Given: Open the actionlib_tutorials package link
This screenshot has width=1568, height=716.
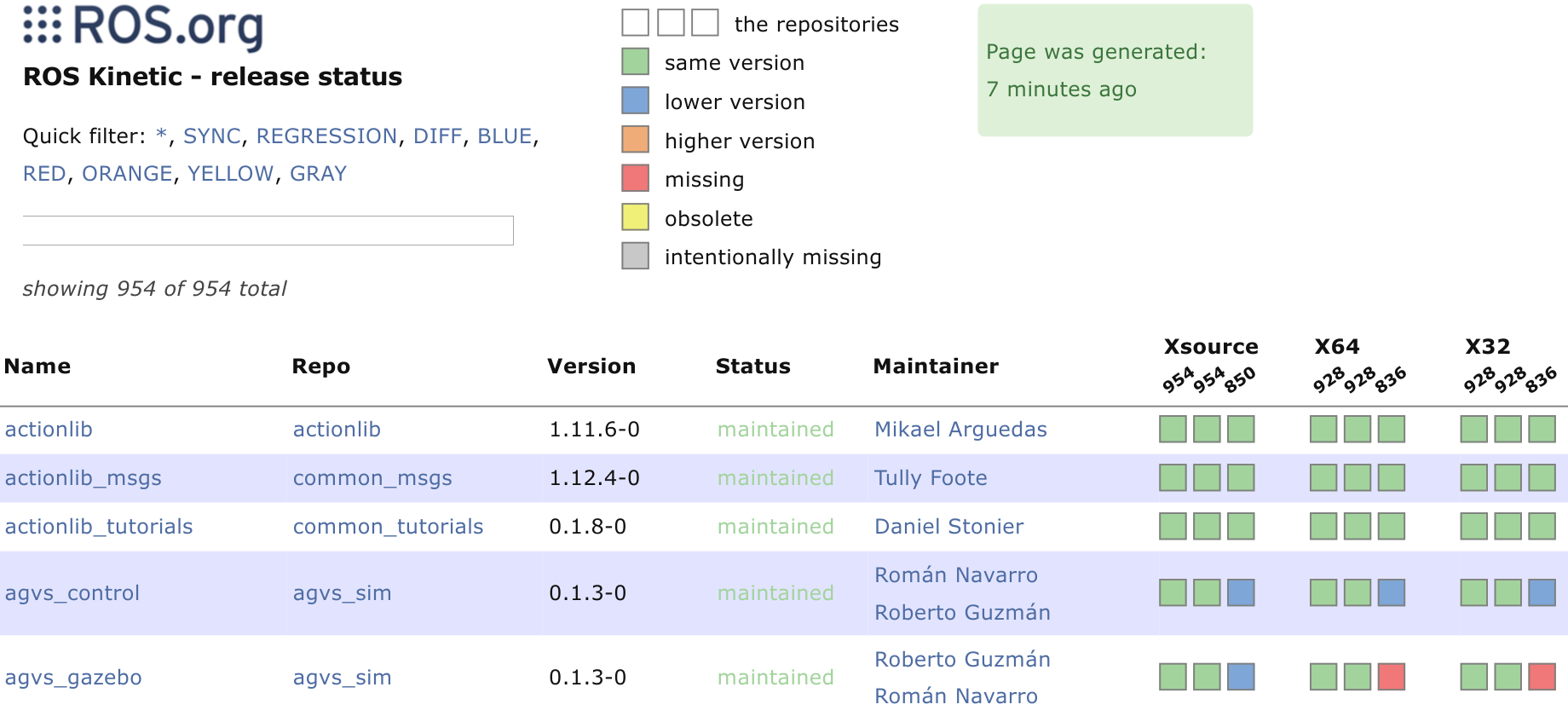Looking at the screenshot, I should 99,527.
